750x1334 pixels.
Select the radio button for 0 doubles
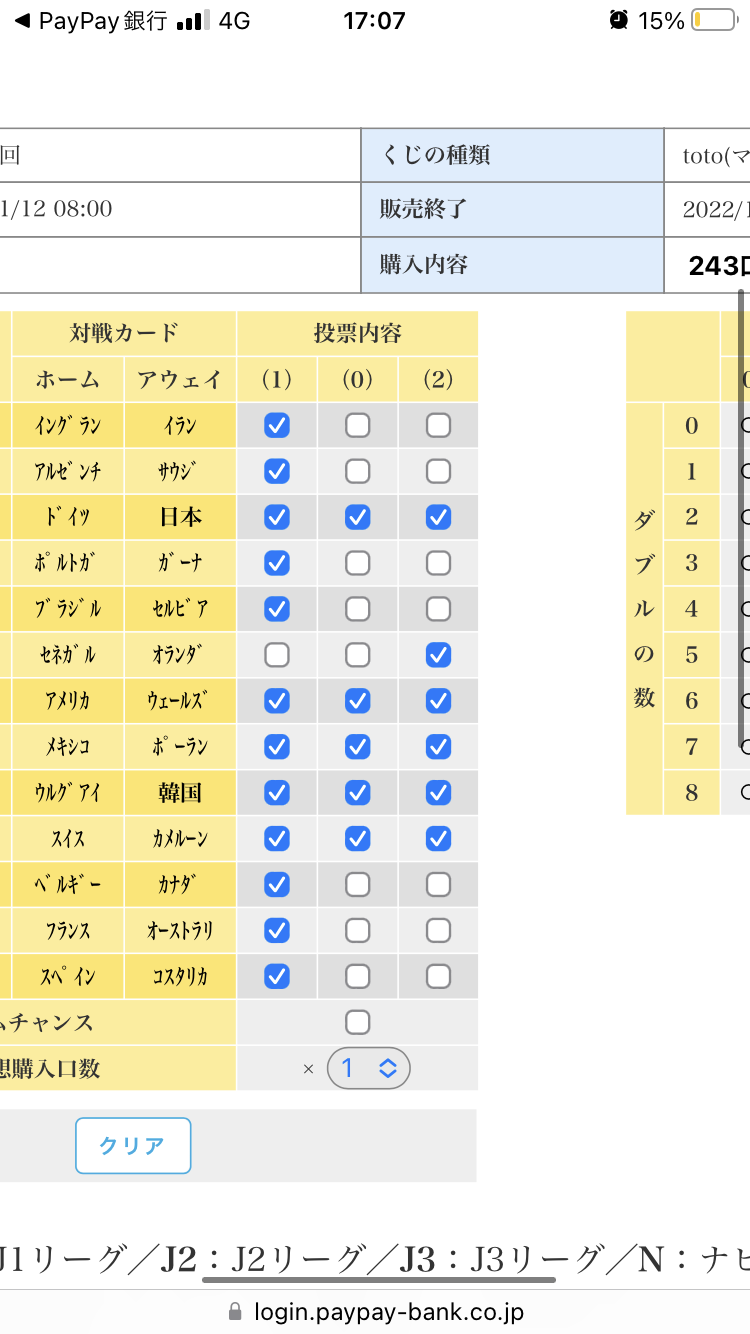745,426
